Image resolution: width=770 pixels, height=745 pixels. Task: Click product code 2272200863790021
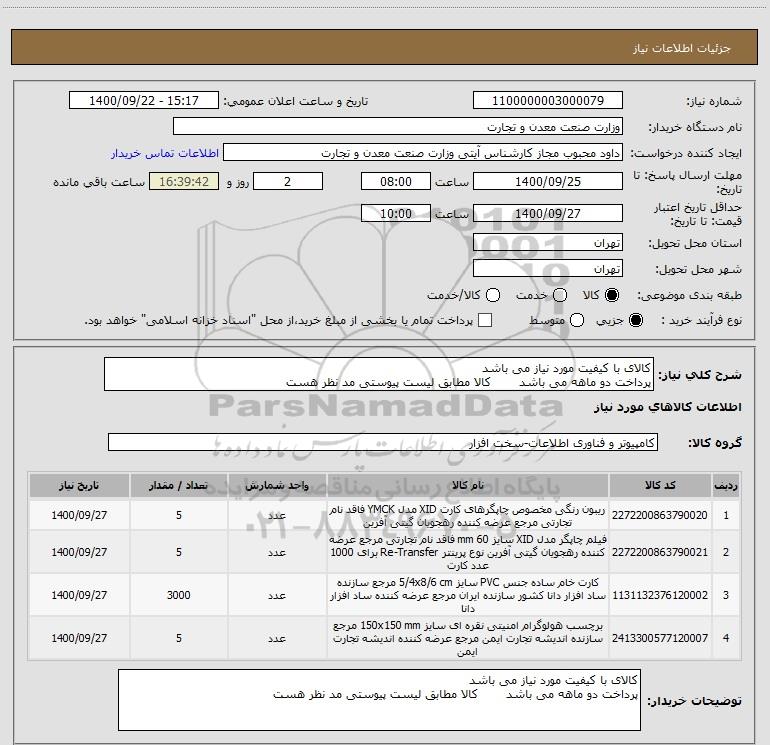click(x=660, y=552)
